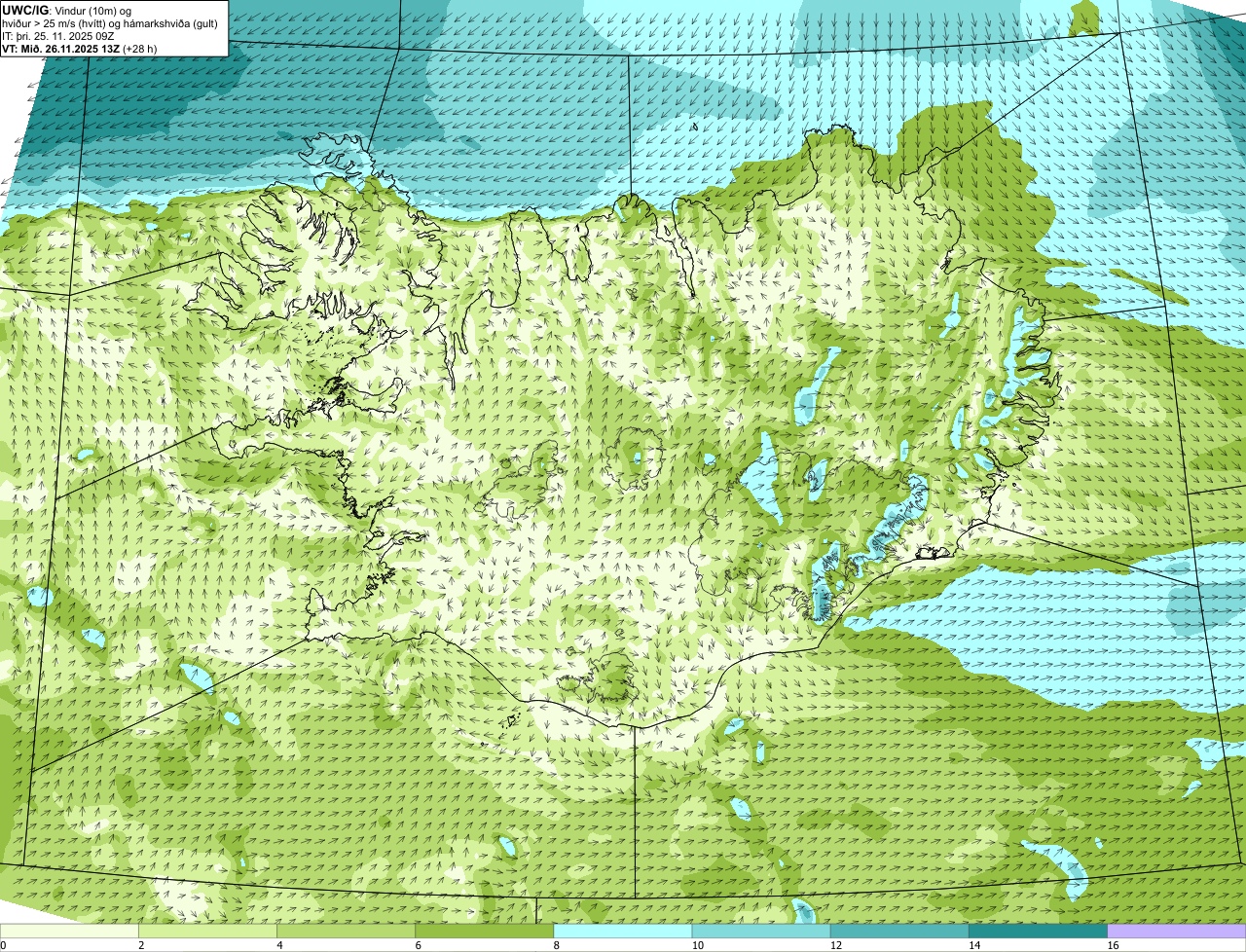Click the legend tick label '12'
The width and height of the screenshot is (1246, 952).
(x=836, y=945)
